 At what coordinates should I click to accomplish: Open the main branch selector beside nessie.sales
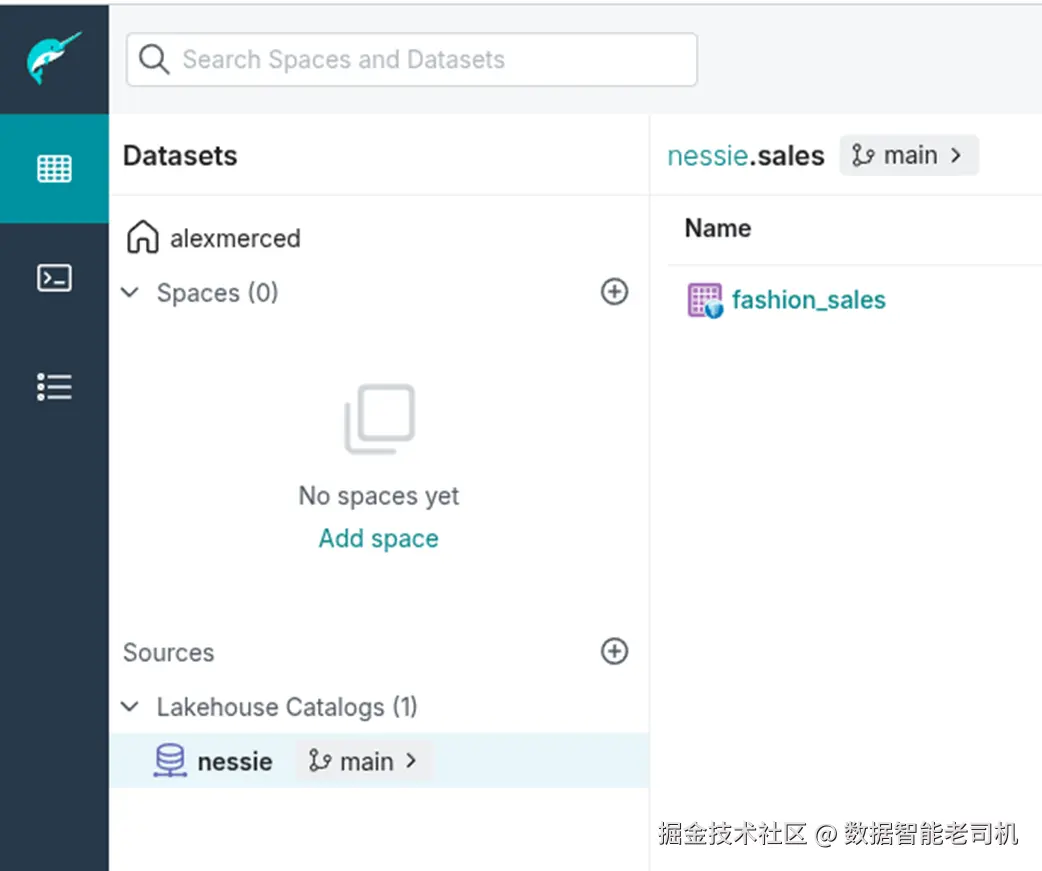point(908,156)
